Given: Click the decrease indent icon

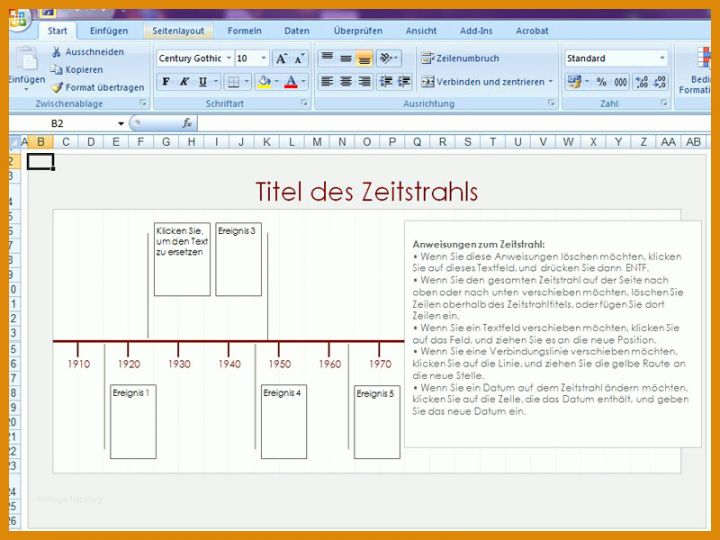Looking at the screenshot, I should (x=385, y=82).
